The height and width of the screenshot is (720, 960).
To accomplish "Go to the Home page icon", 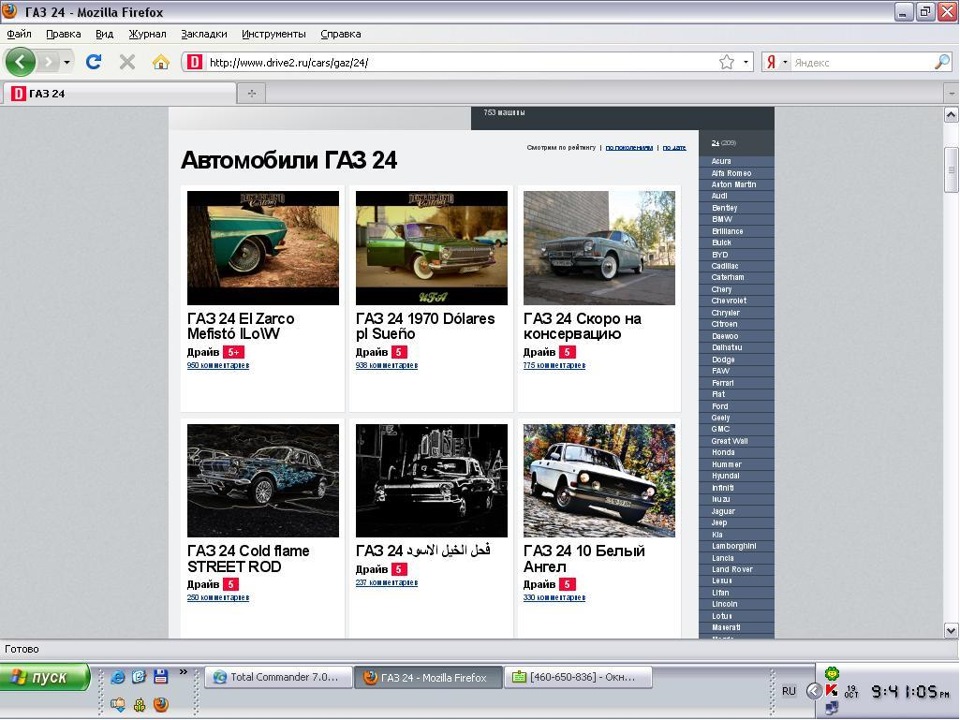I will (x=161, y=62).
